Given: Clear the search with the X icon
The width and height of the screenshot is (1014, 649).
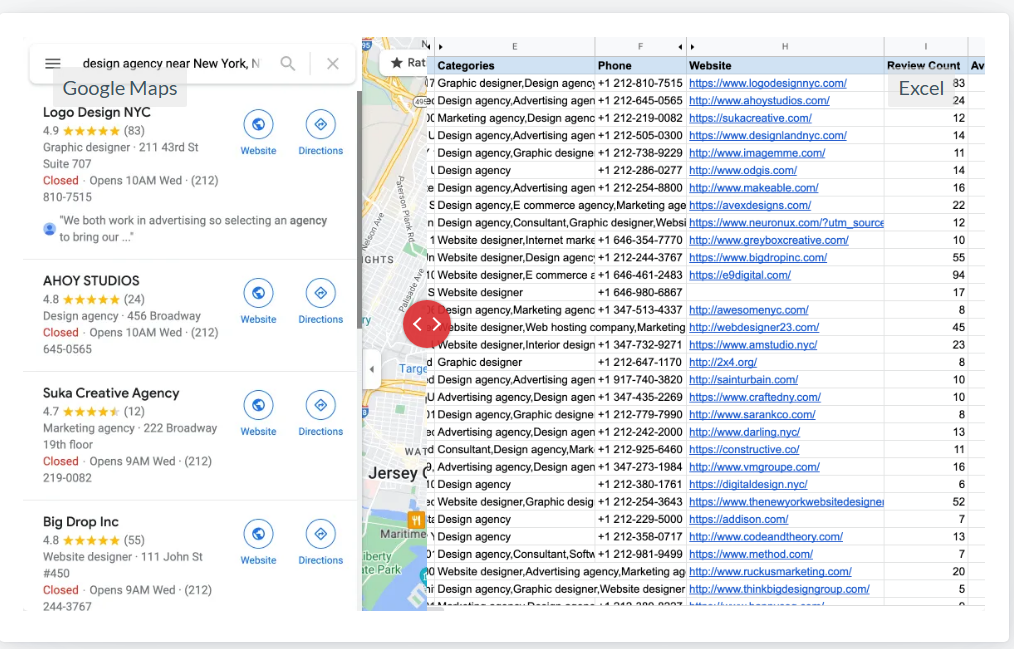Looking at the screenshot, I should click(333, 64).
